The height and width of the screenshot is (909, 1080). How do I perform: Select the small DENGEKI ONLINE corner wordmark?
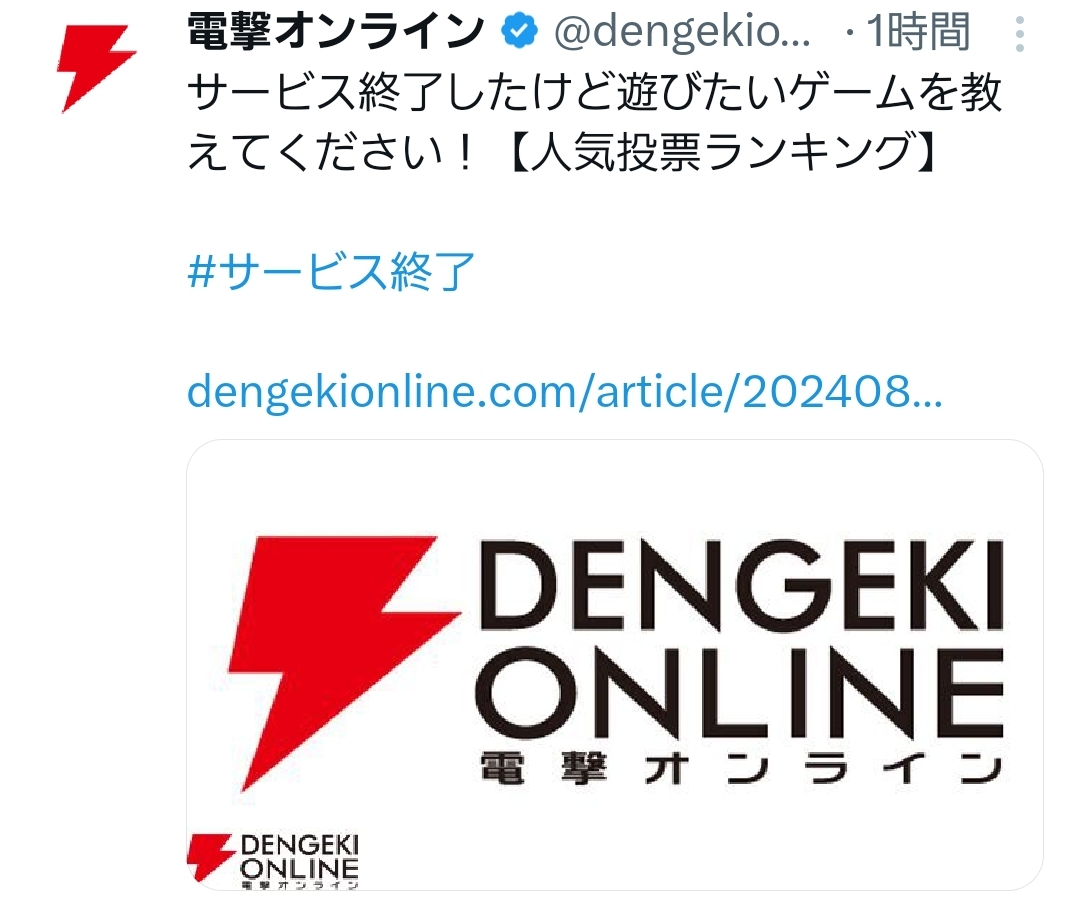pyautogui.click(x=300, y=861)
